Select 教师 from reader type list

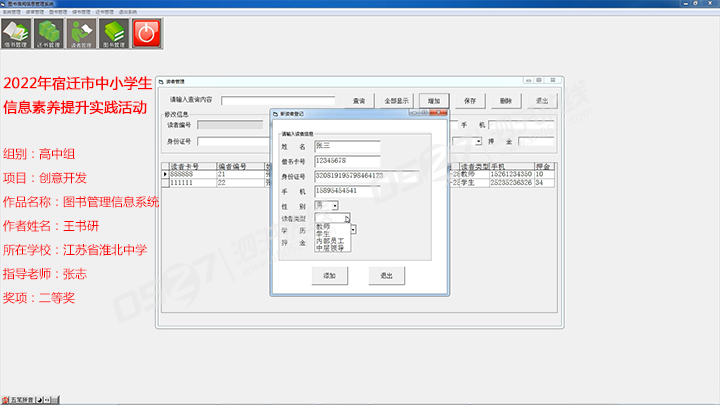pyautogui.click(x=332, y=227)
